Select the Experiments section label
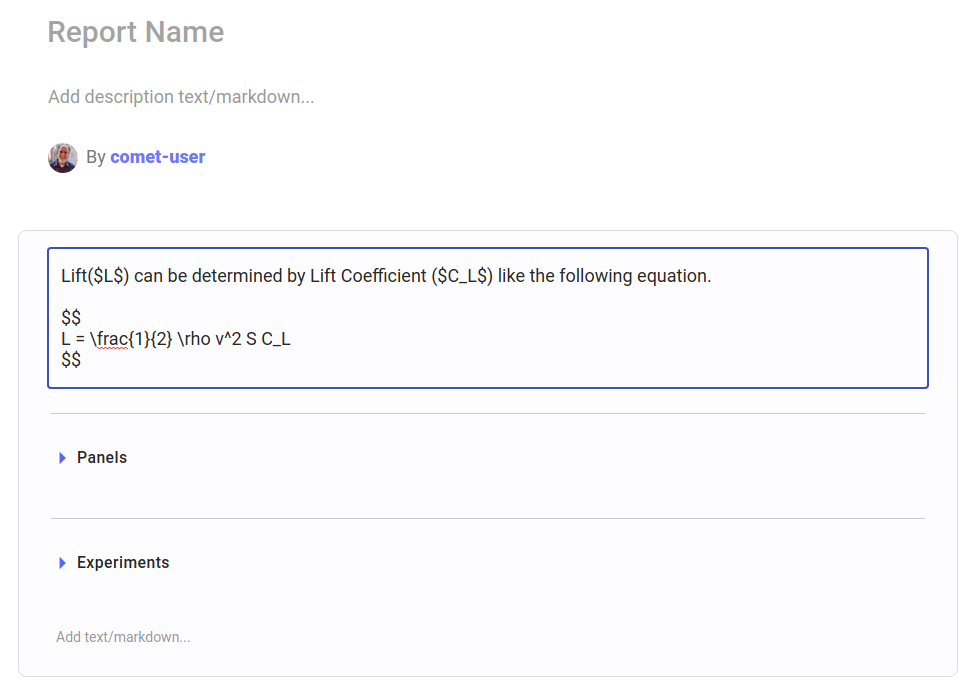The image size is (973, 689). (123, 563)
